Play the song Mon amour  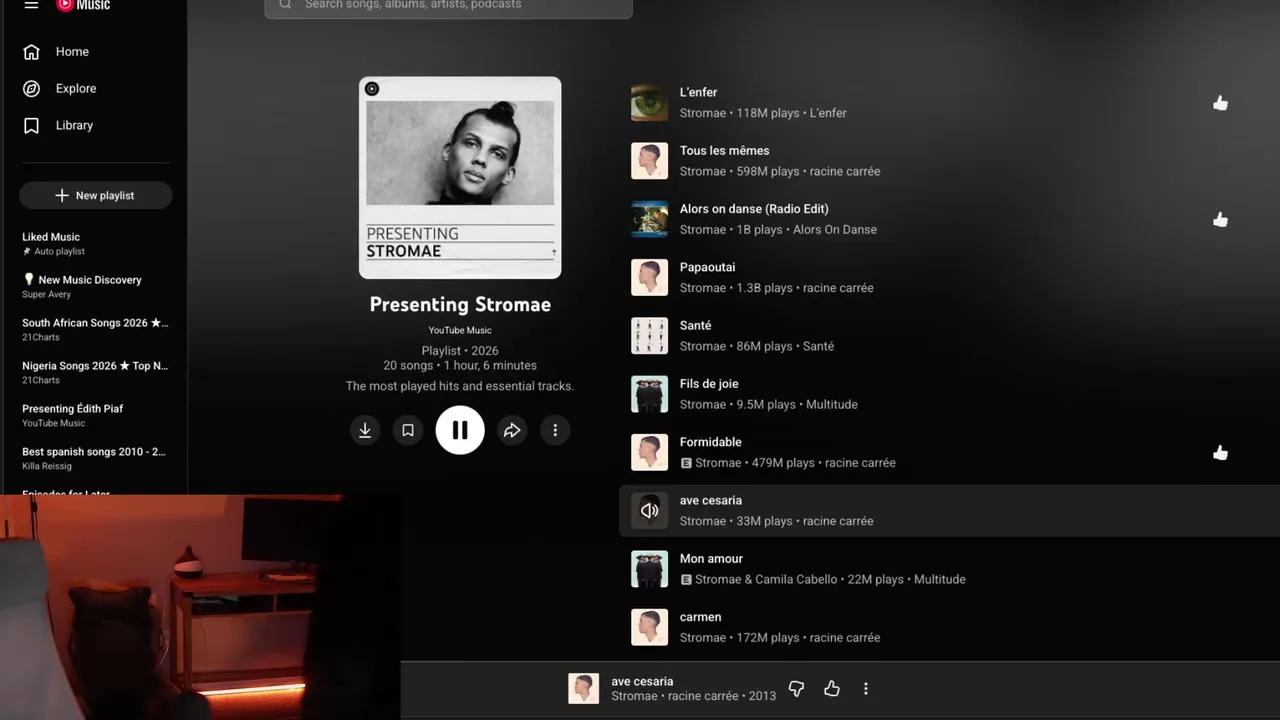pos(711,559)
